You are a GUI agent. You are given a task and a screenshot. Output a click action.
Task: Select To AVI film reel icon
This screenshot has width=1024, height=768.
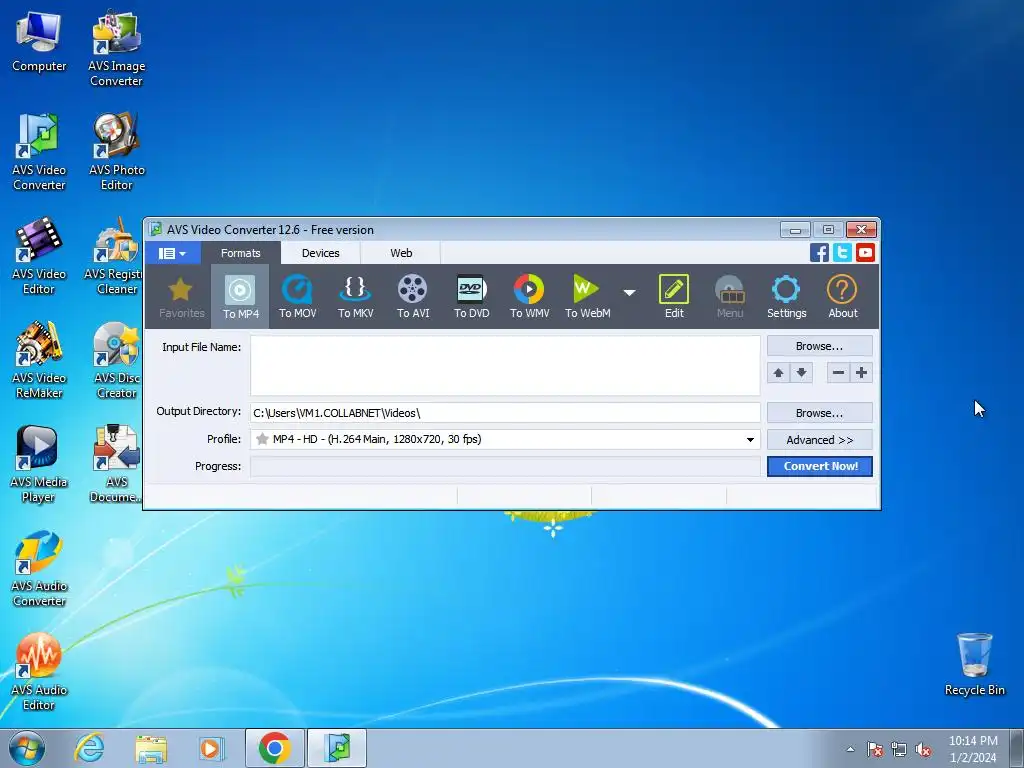pos(413,296)
